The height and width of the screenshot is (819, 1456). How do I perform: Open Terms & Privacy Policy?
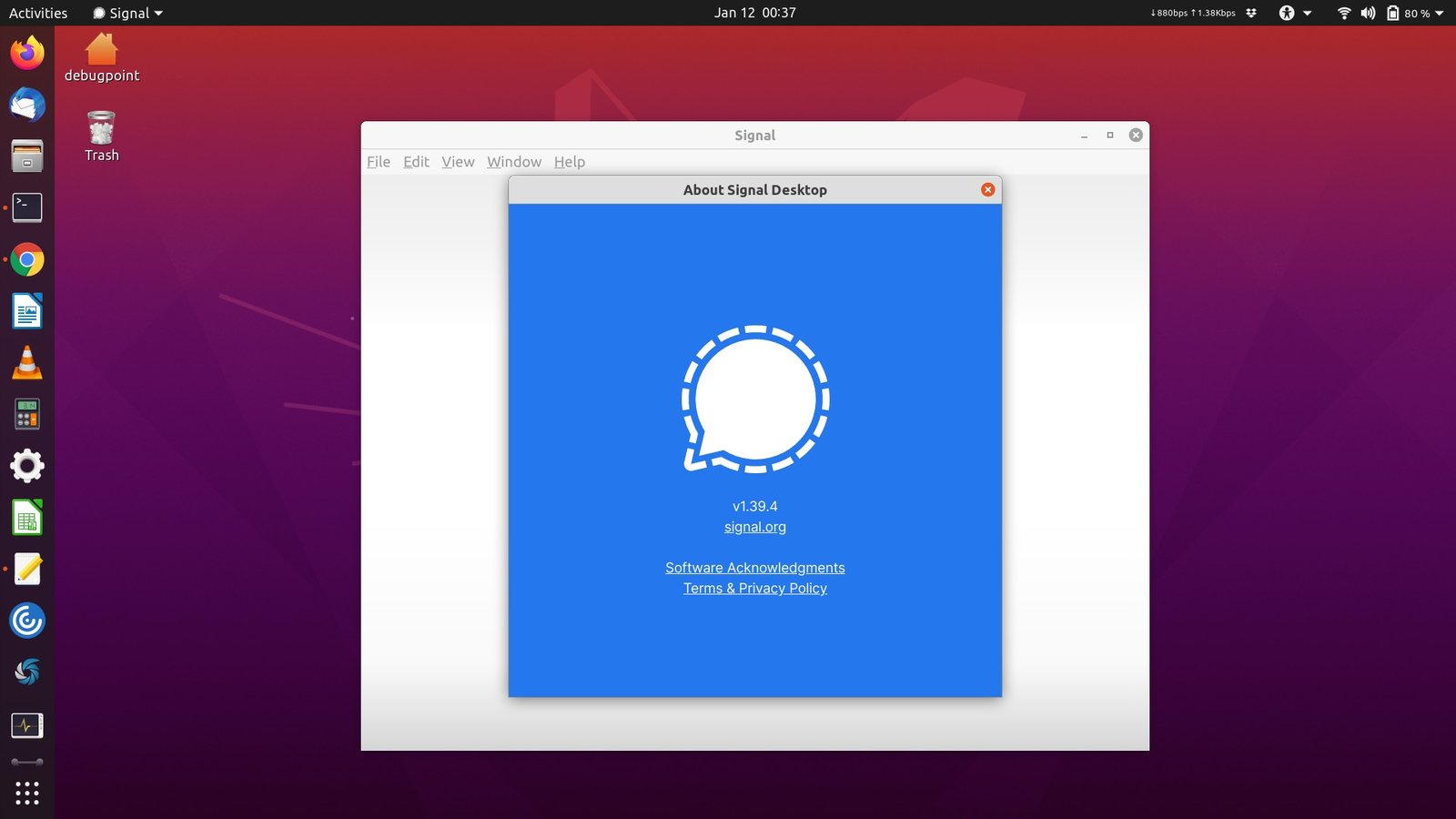coord(754,588)
